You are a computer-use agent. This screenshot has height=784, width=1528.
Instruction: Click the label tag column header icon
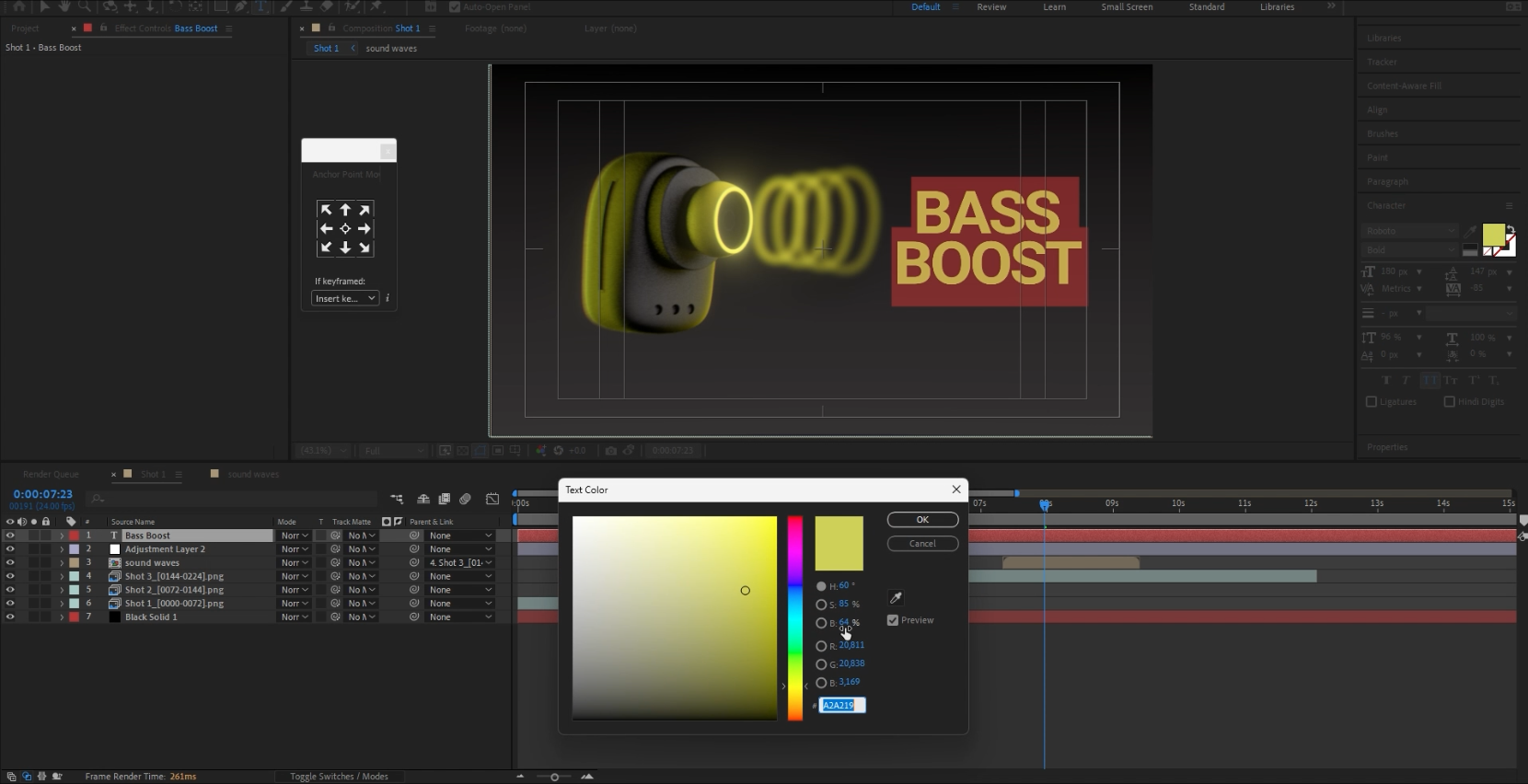(71, 522)
